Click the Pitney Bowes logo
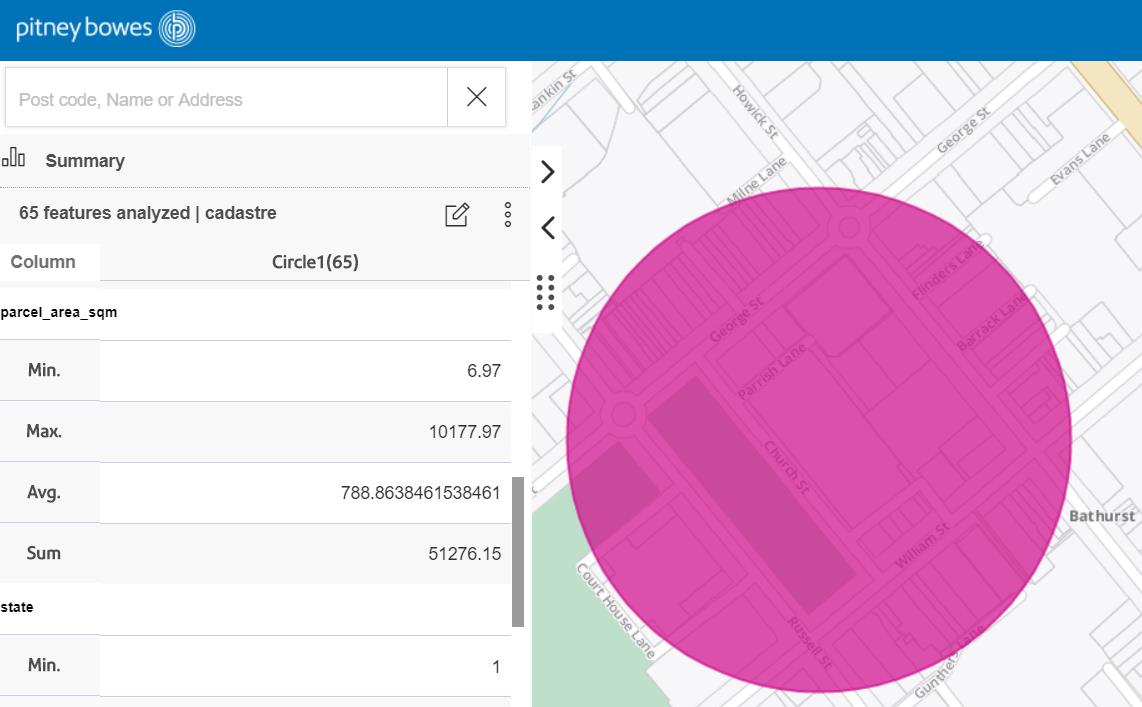Image resolution: width=1142 pixels, height=707 pixels. click(105, 29)
